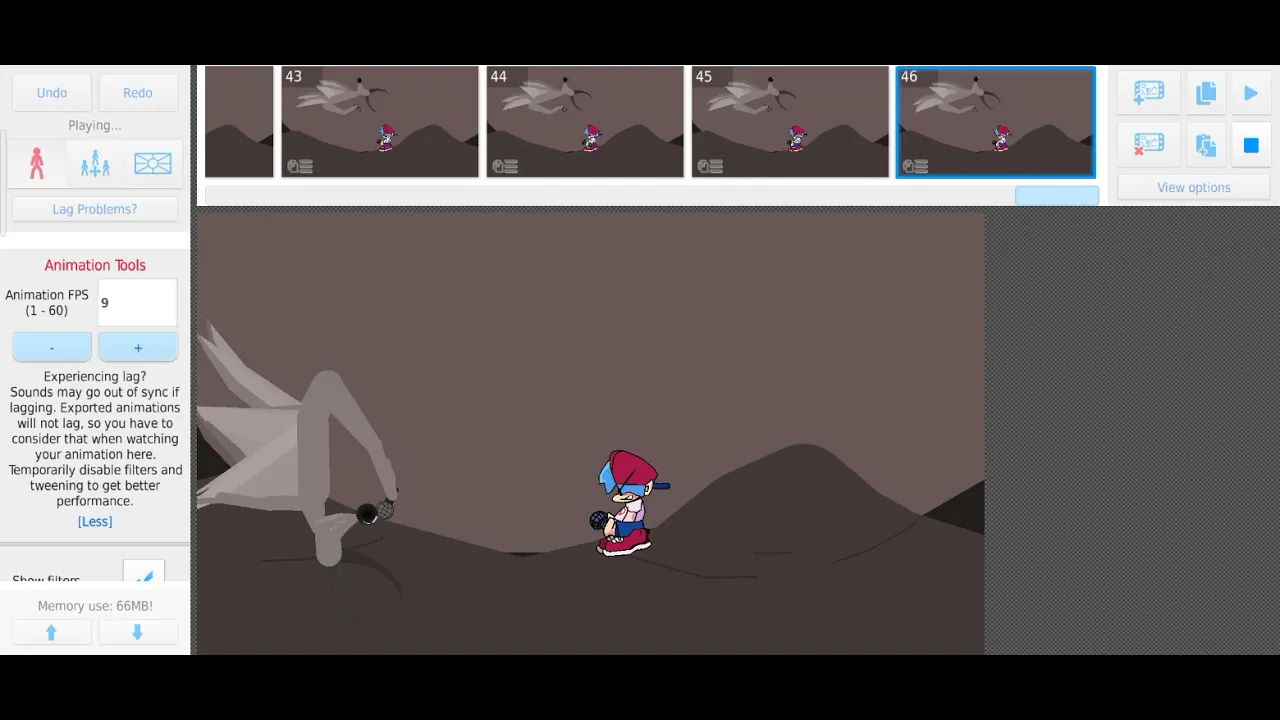The image size is (1280, 720).
Task: Add a new frame with the filmstrip plus icon
Action: pos(1148,93)
